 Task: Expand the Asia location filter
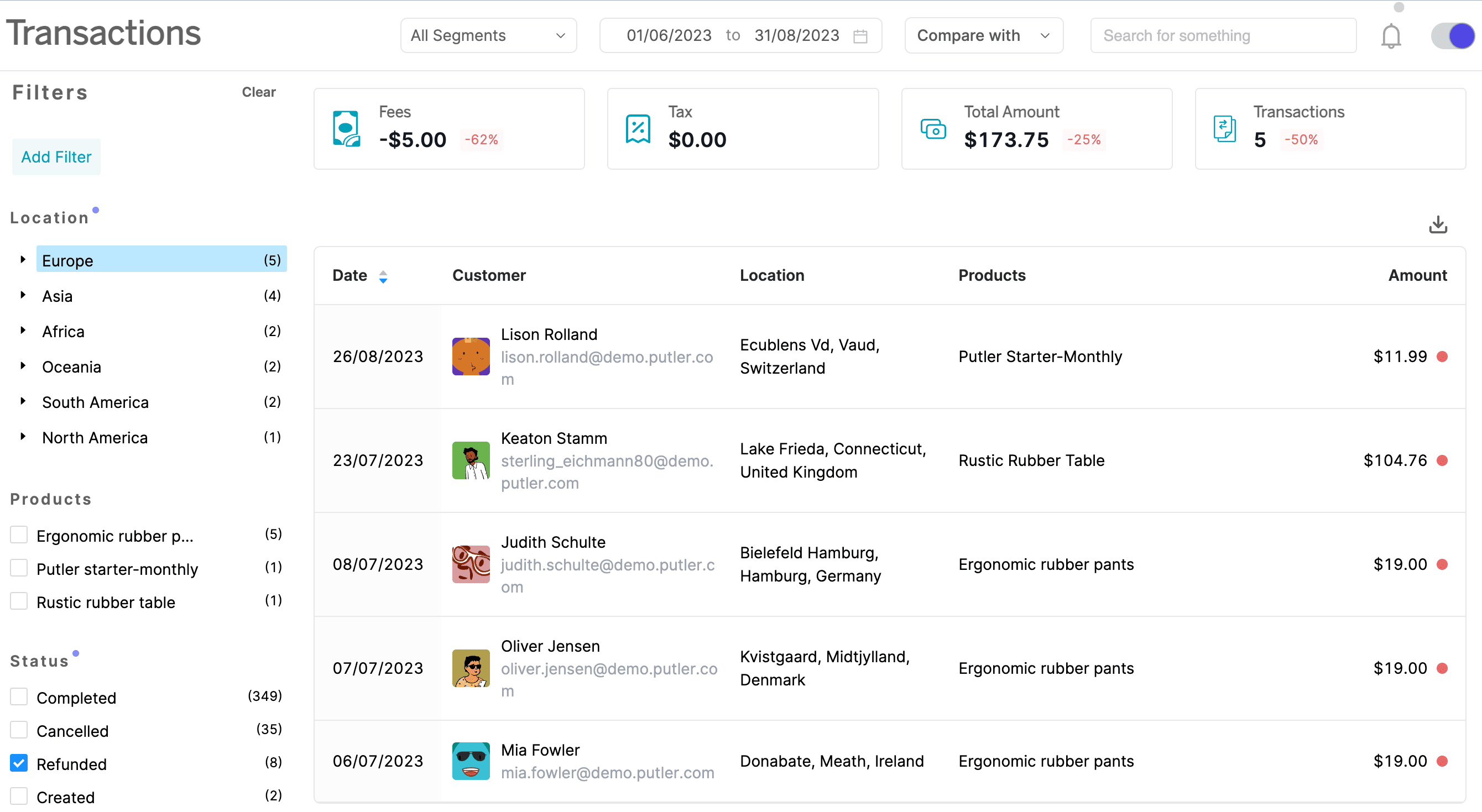pyautogui.click(x=22, y=295)
